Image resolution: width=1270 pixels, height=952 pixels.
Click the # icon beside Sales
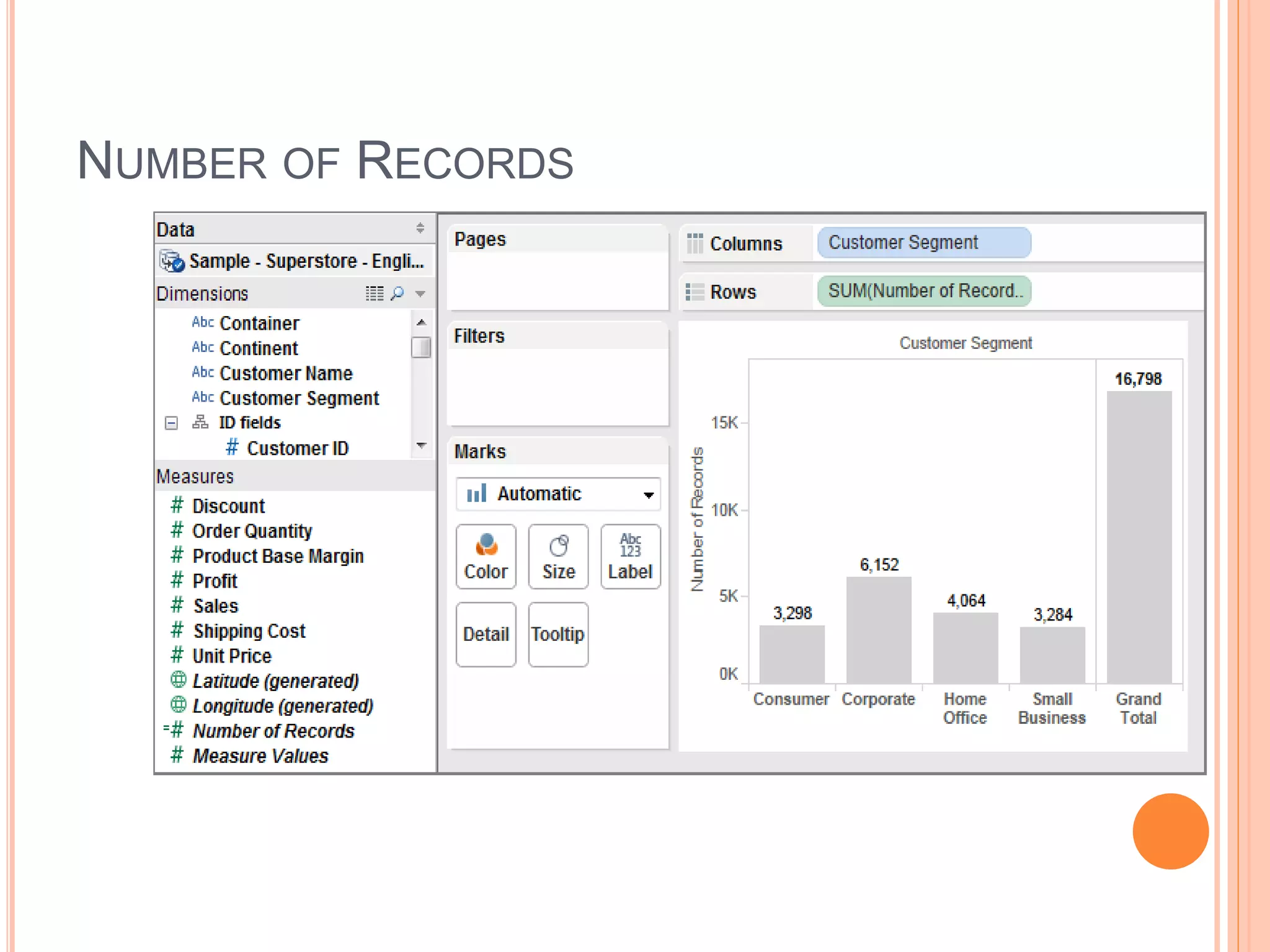177,605
